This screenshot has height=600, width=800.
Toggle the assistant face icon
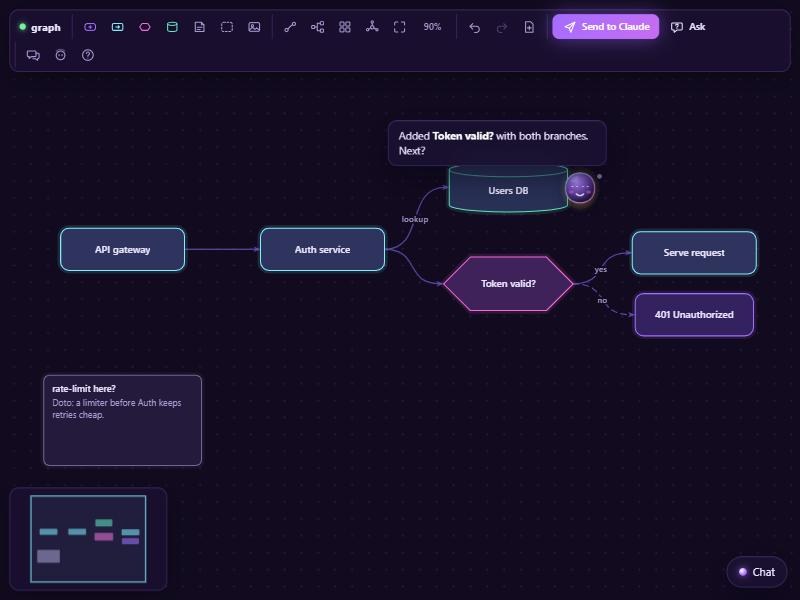point(60,55)
